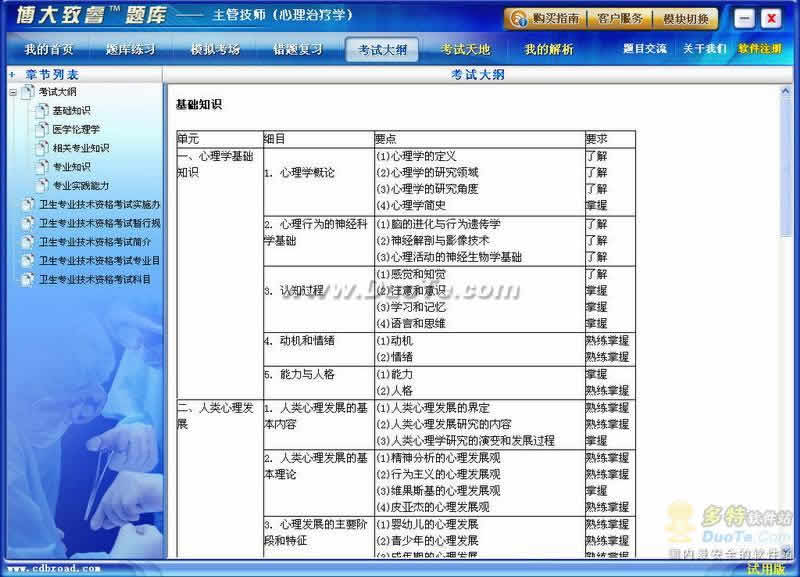Click icon beside 卫生专业技术资格考试专业目
The height and width of the screenshot is (577, 800).
coord(28,261)
